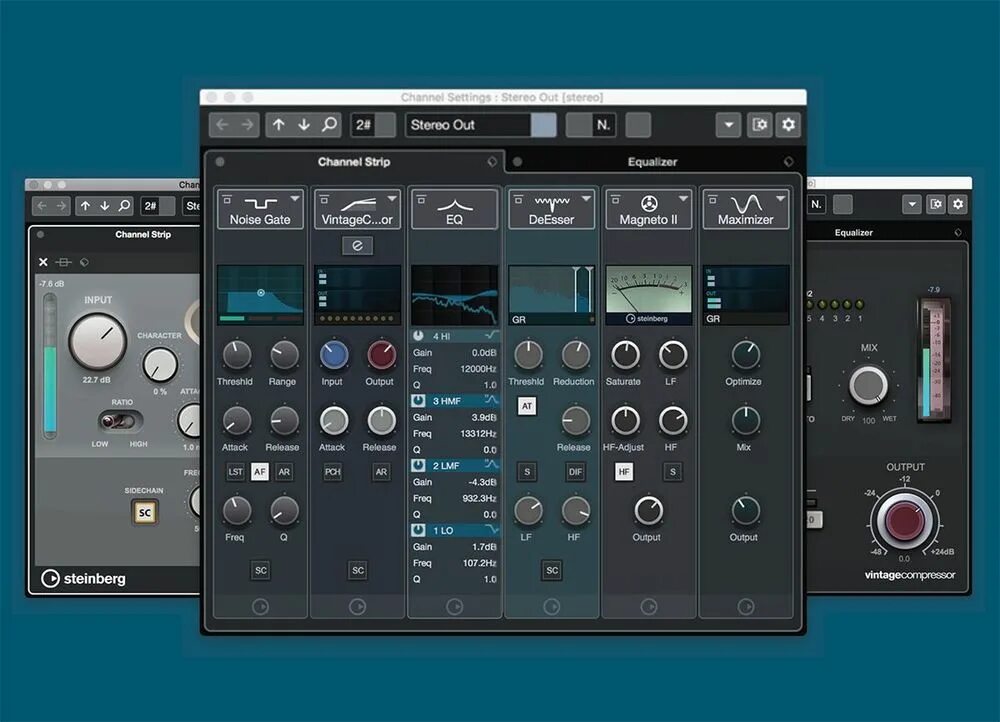The width and height of the screenshot is (1000, 722).
Task: Click the back arrow in Stereo Out toolbar
Action: coord(222,125)
